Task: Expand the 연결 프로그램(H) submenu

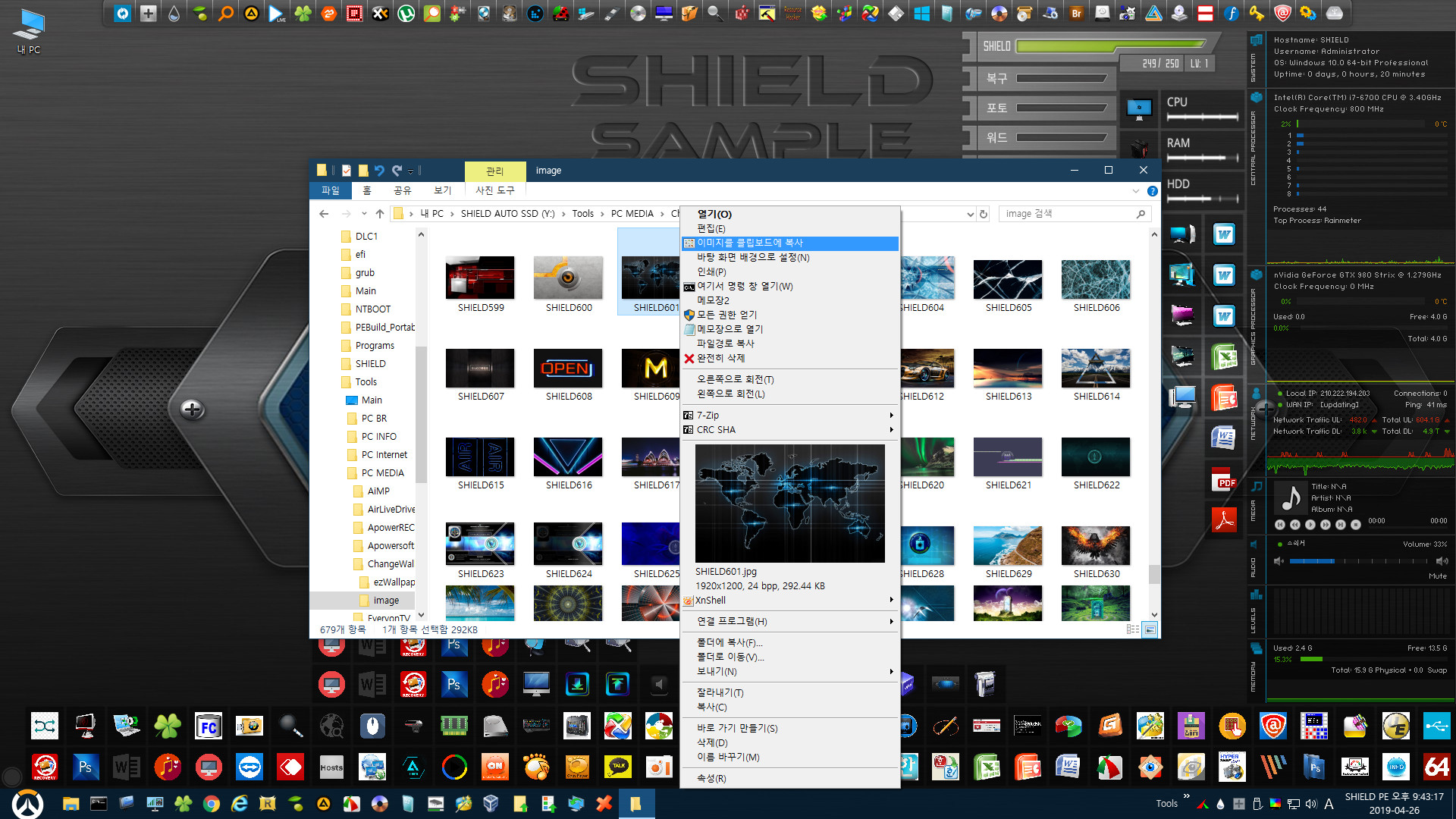Action: (x=789, y=622)
